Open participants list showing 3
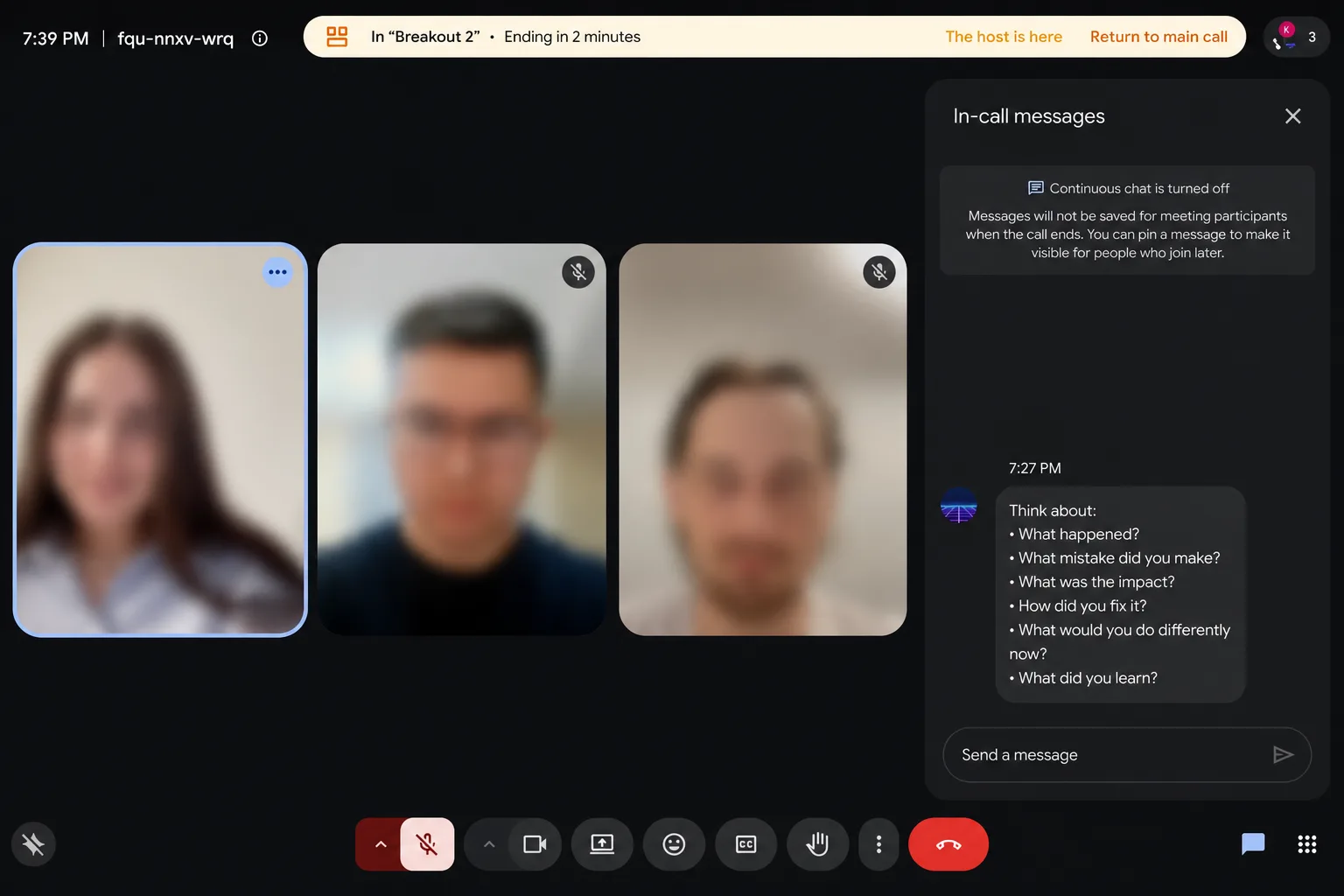The image size is (1344, 896). click(1297, 37)
